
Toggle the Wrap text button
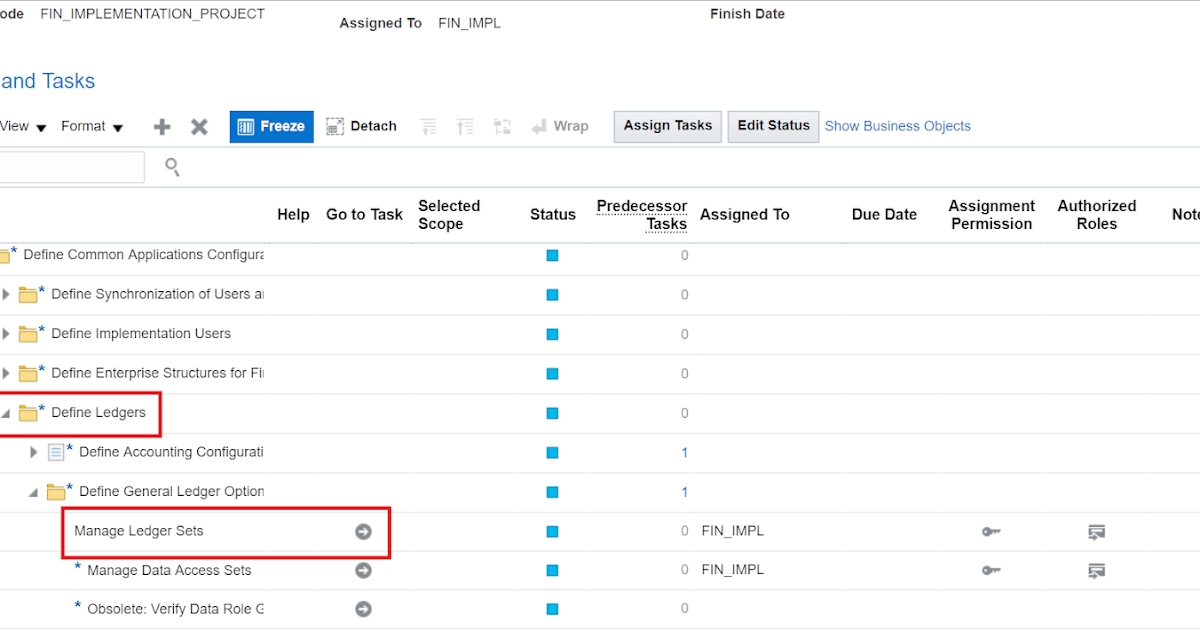559,127
